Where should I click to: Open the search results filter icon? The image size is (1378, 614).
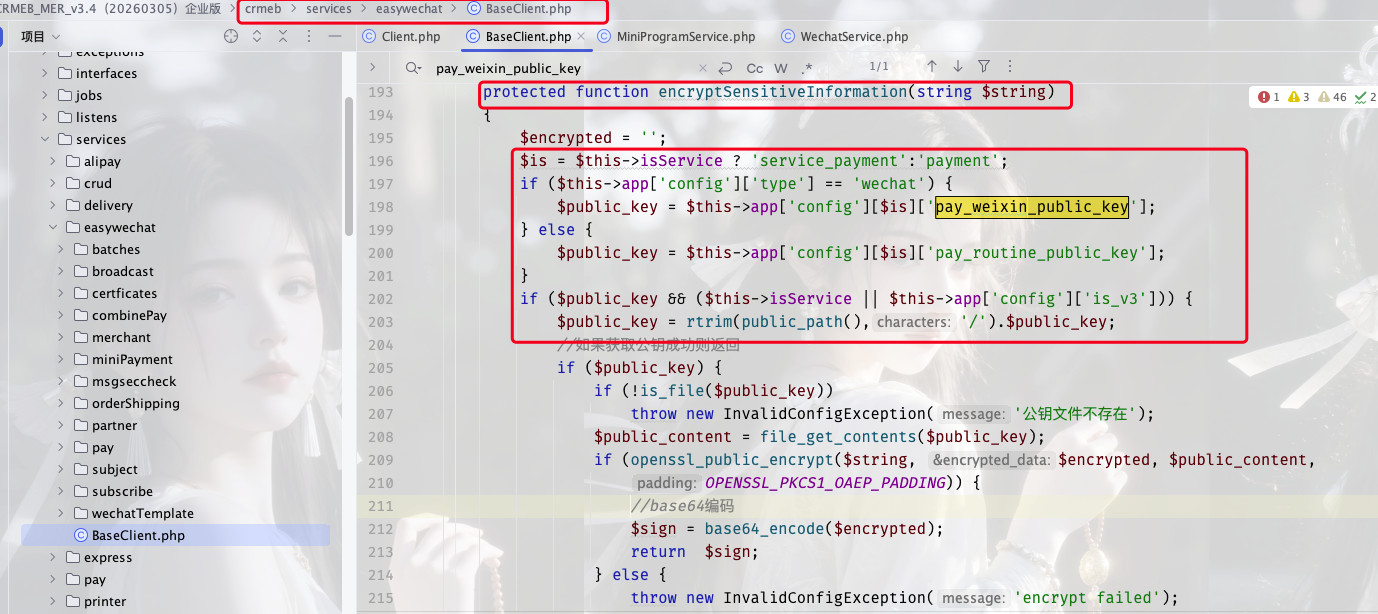pyautogui.click(x=984, y=67)
